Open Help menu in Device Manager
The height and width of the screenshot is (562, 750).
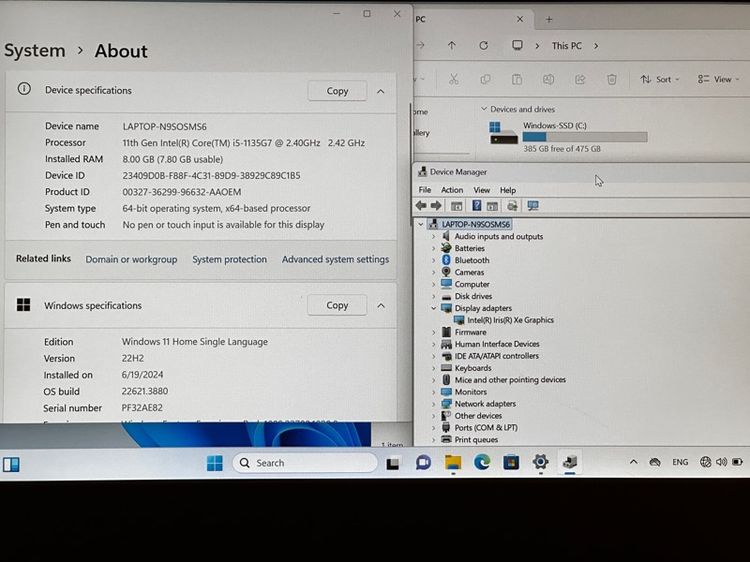(507, 190)
